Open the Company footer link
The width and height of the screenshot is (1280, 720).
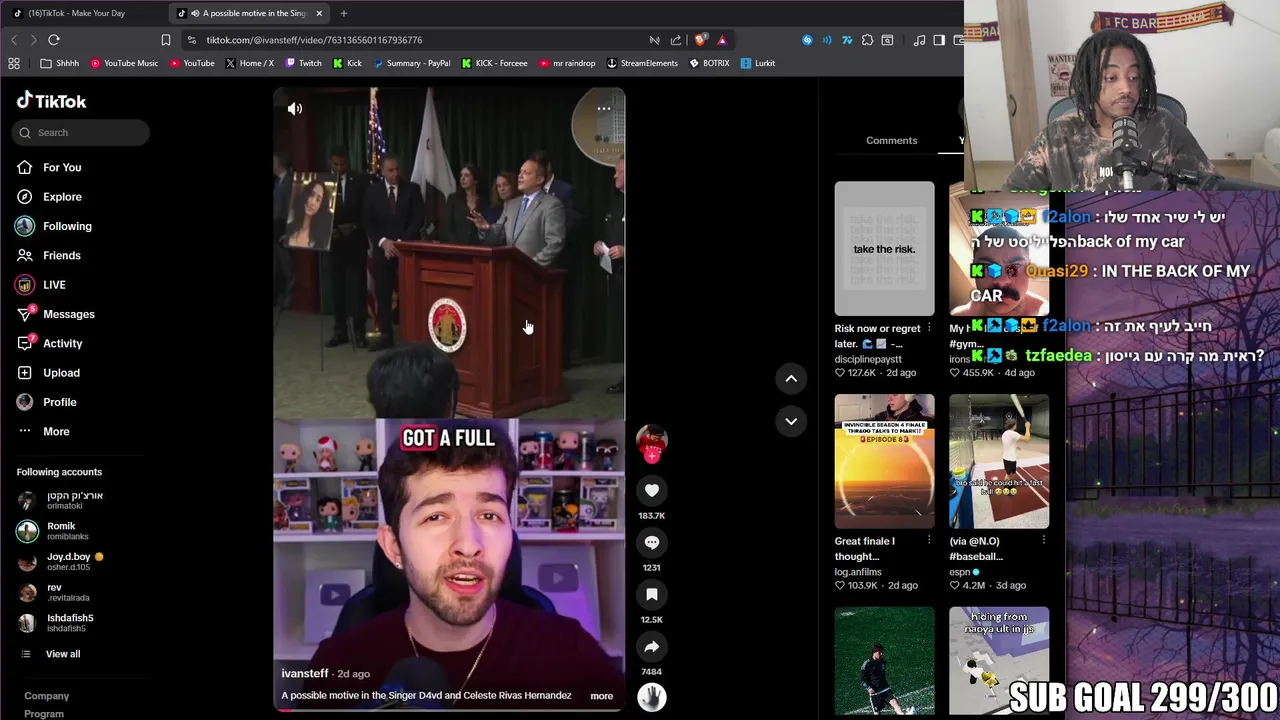point(47,696)
